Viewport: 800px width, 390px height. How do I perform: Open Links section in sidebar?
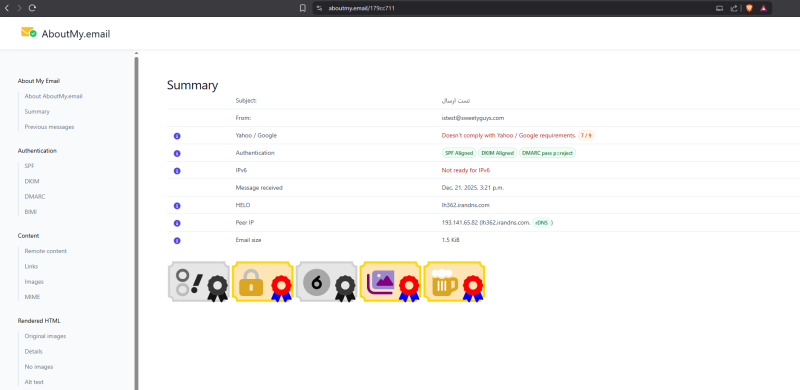click(31, 266)
